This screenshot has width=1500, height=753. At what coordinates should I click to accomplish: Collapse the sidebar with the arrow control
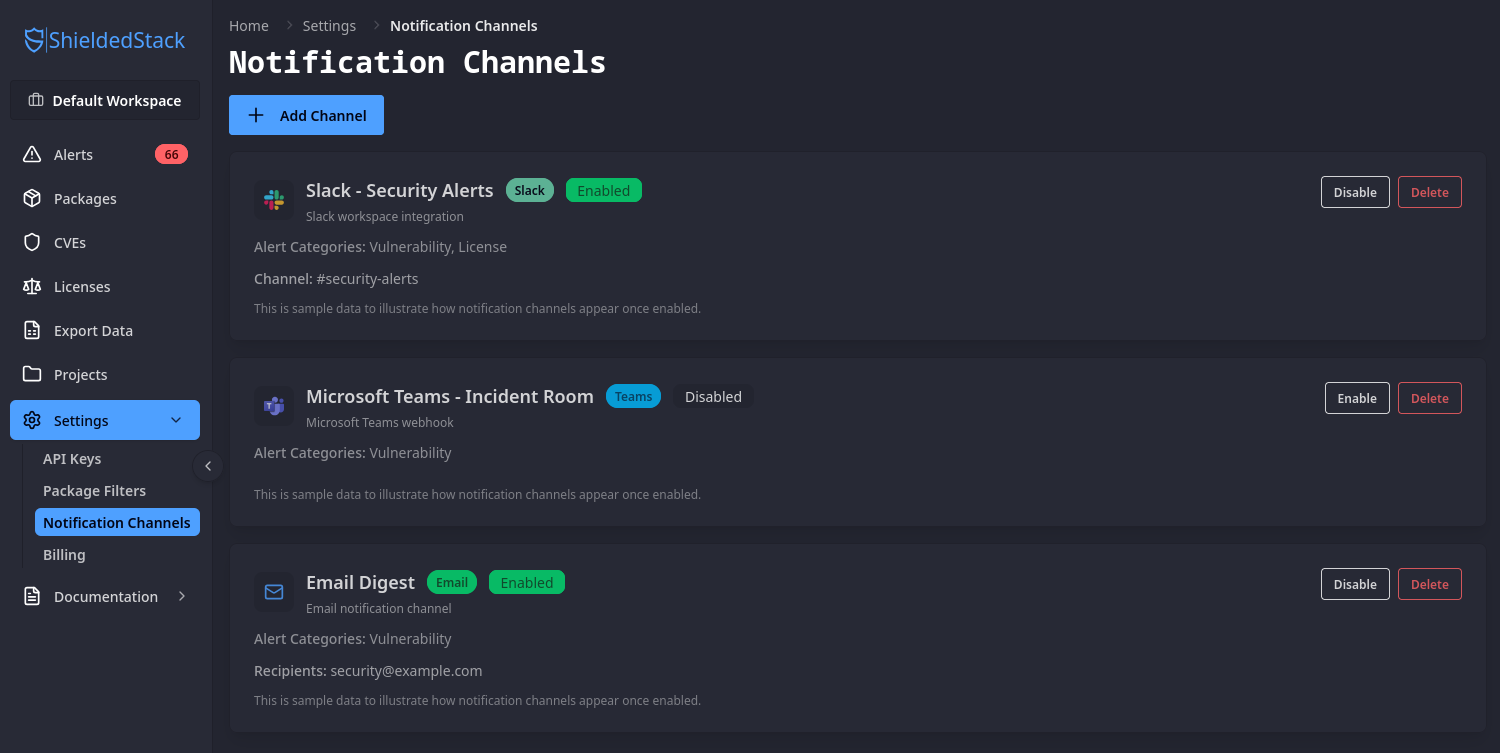(208, 466)
